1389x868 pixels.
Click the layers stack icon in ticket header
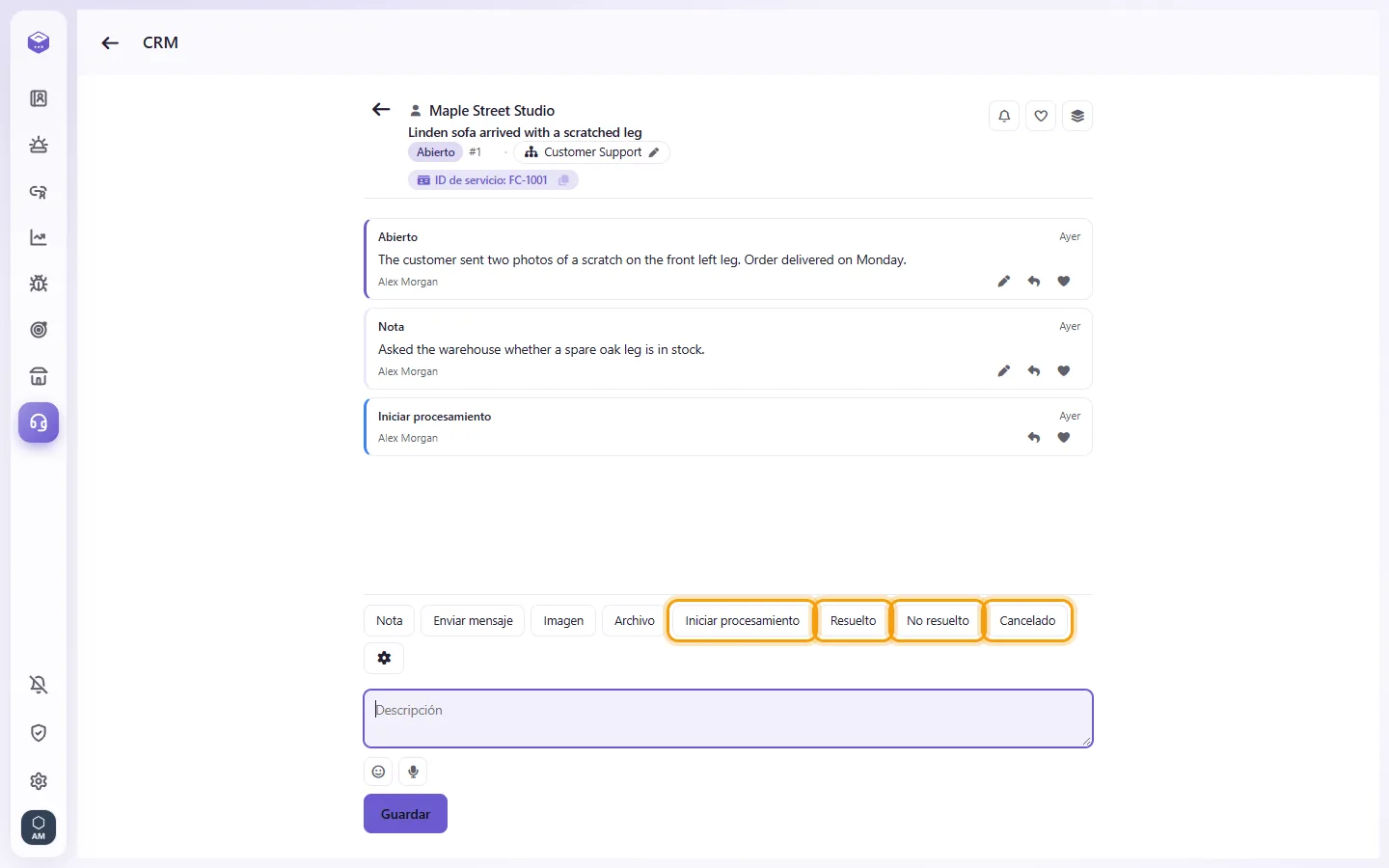(x=1077, y=116)
